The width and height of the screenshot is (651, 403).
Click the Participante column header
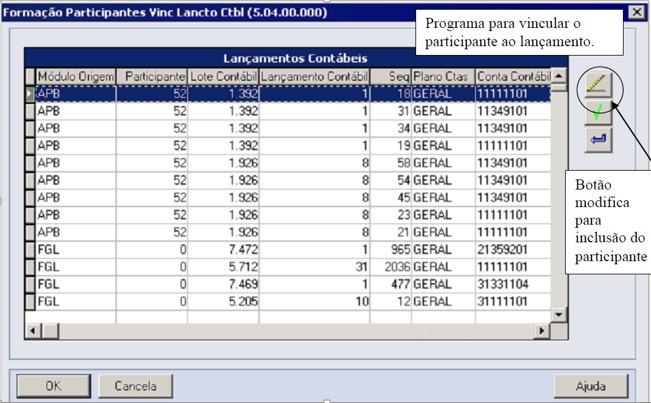[x=152, y=76]
